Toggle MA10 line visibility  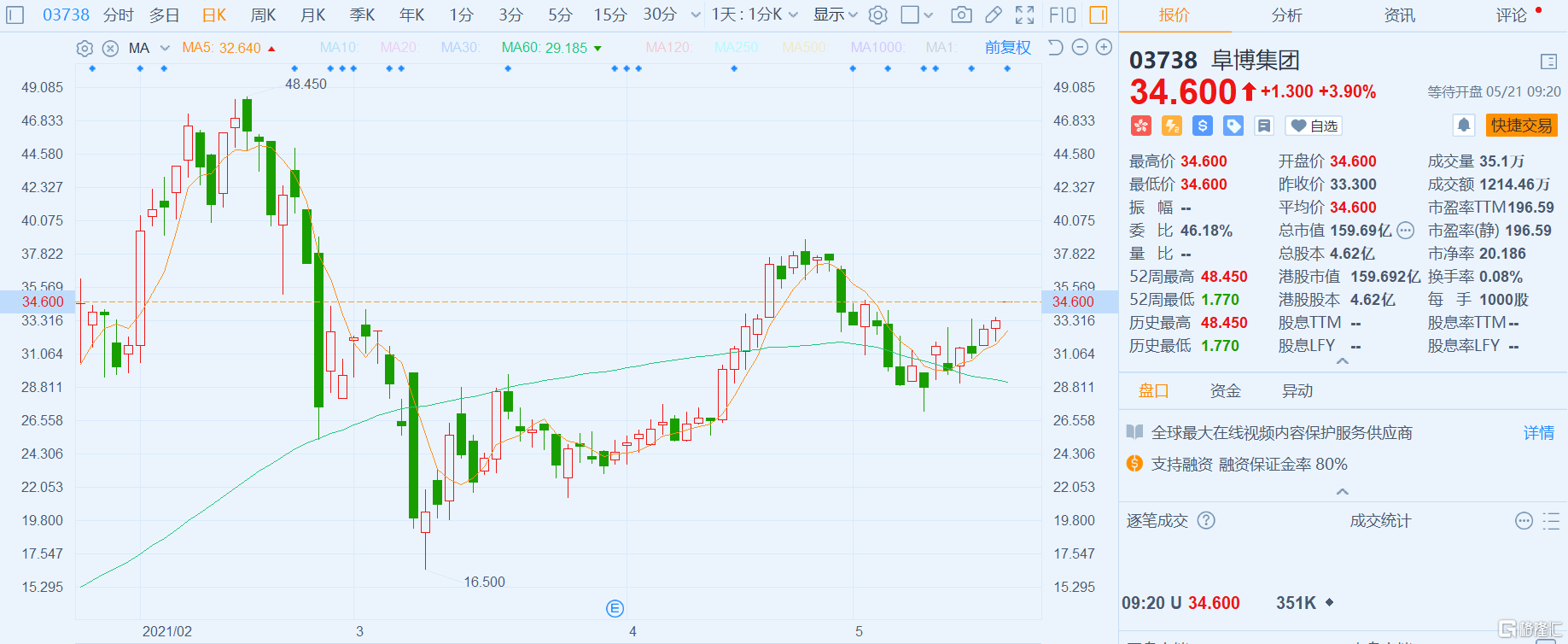point(339,48)
